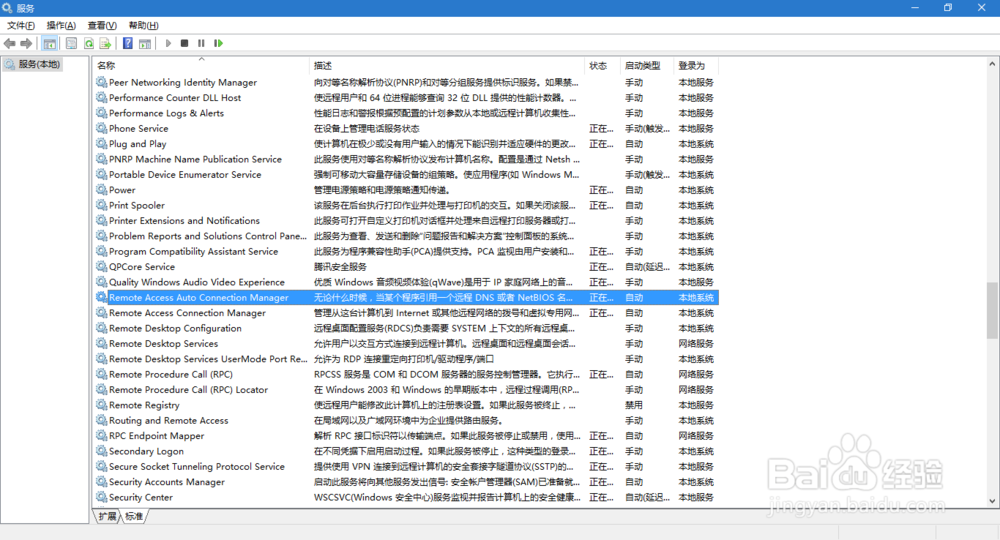Toggle the console tree show/hide icon
1000x540 pixels.
[50, 43]
